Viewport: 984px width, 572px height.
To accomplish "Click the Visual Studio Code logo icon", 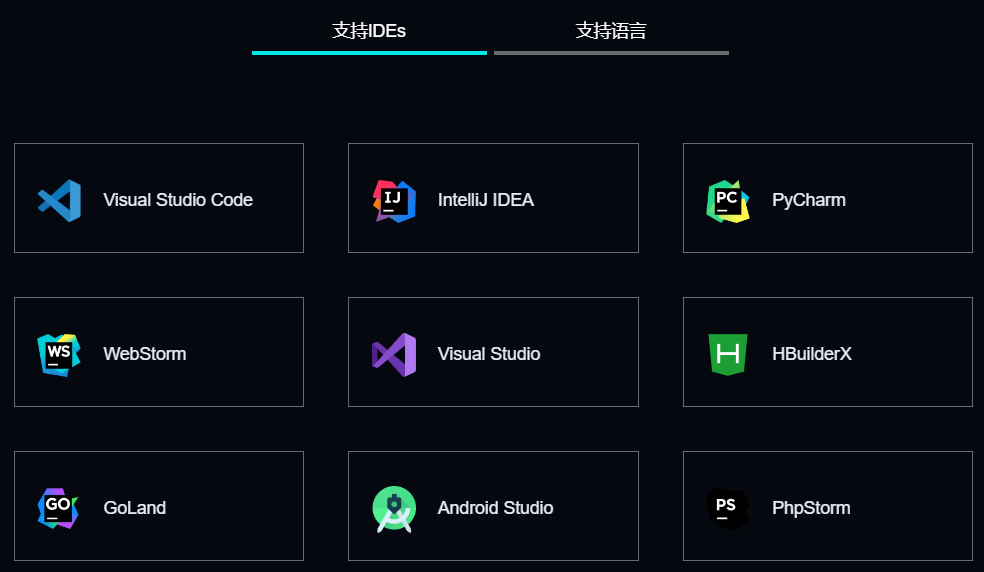I will click(59, 201).
